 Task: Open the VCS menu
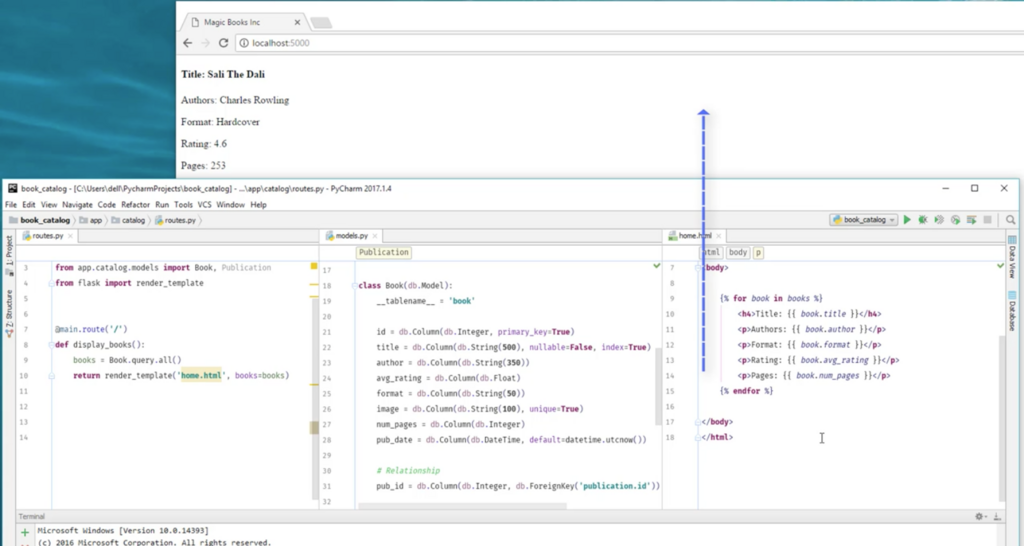pos(204,204)
